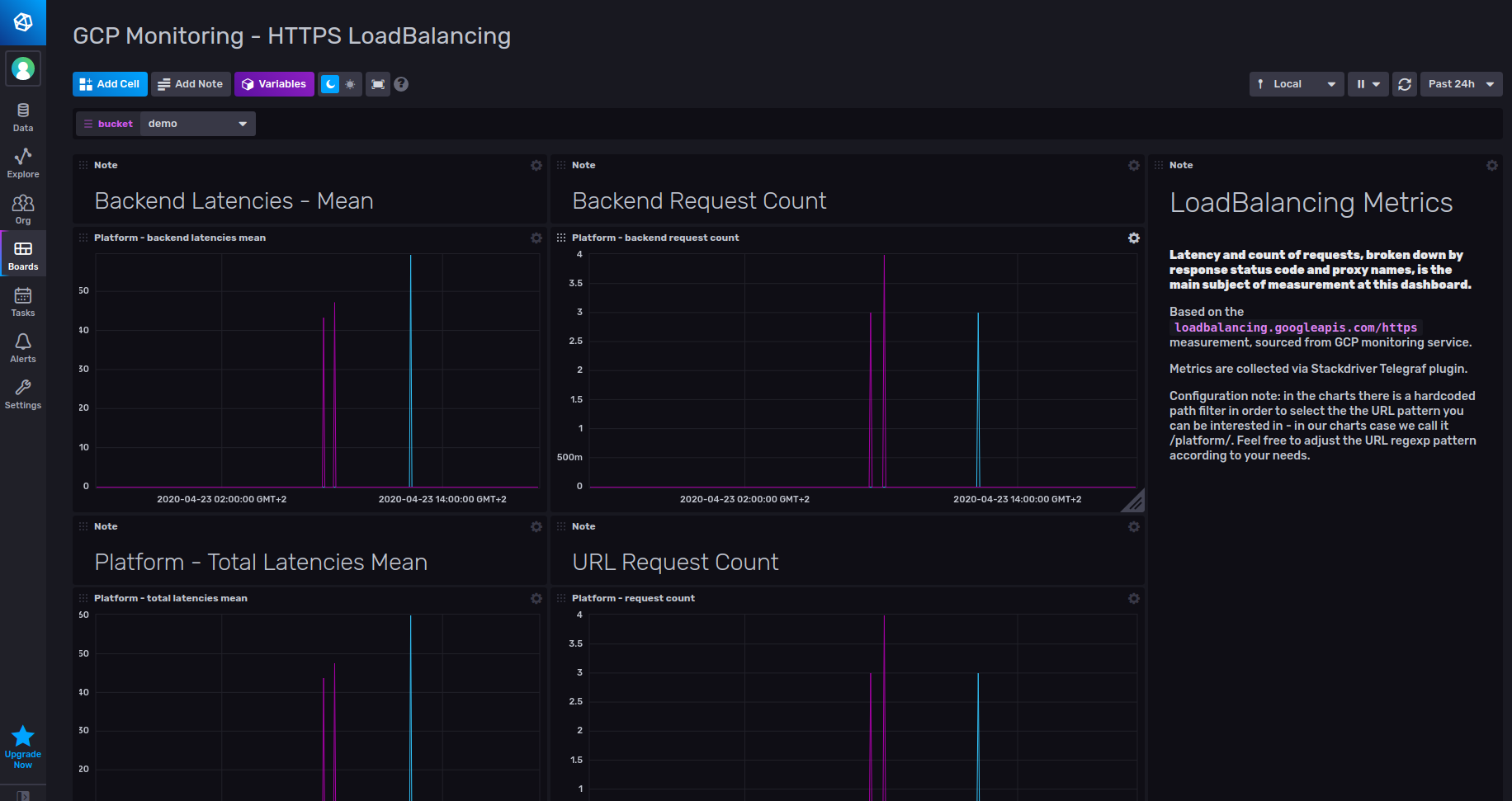
Task: Toggle the Variables bar button
Action: (274, 84)
